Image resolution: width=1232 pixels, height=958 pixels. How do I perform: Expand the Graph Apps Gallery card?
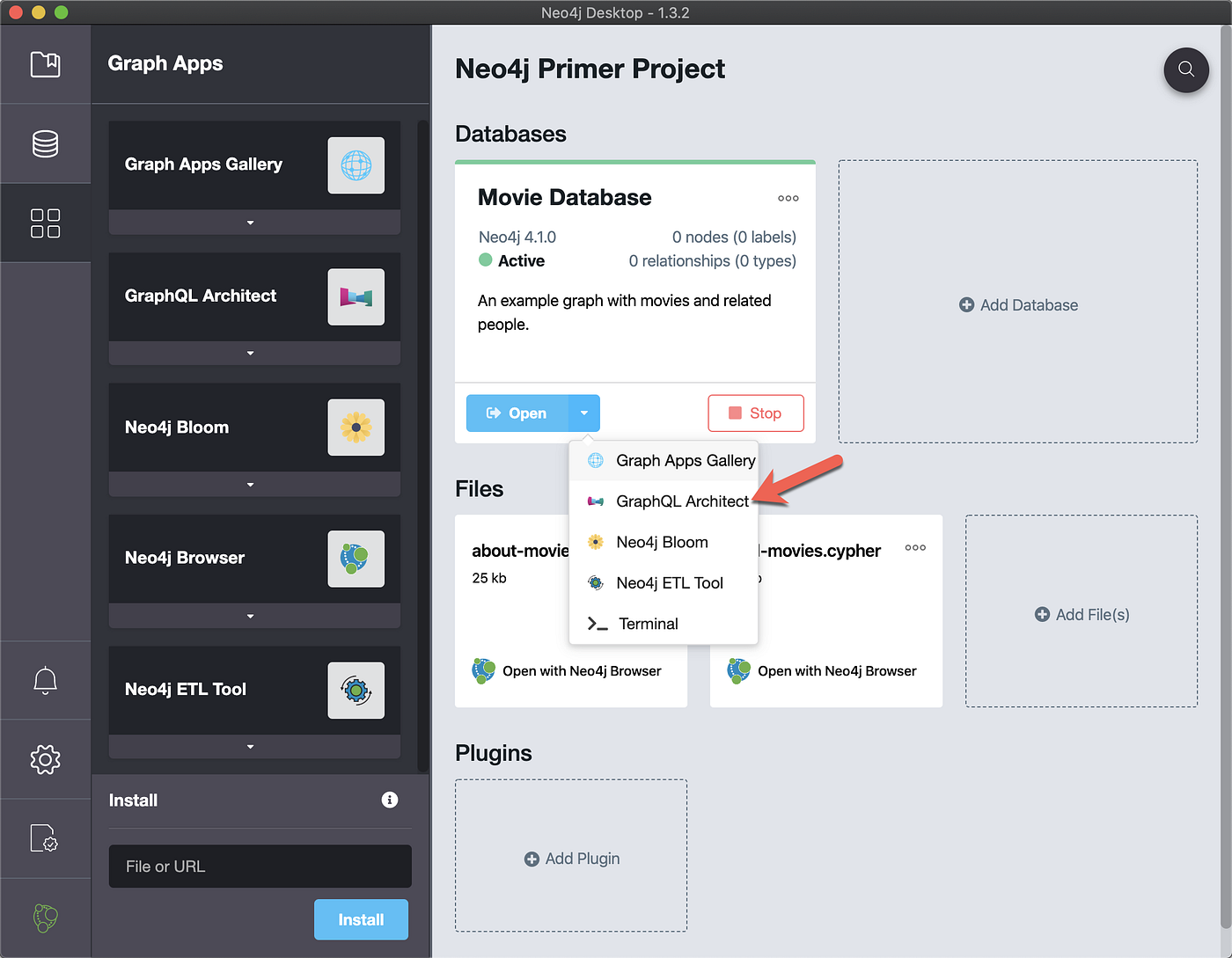pyautogui.click(x=254, y=223)
